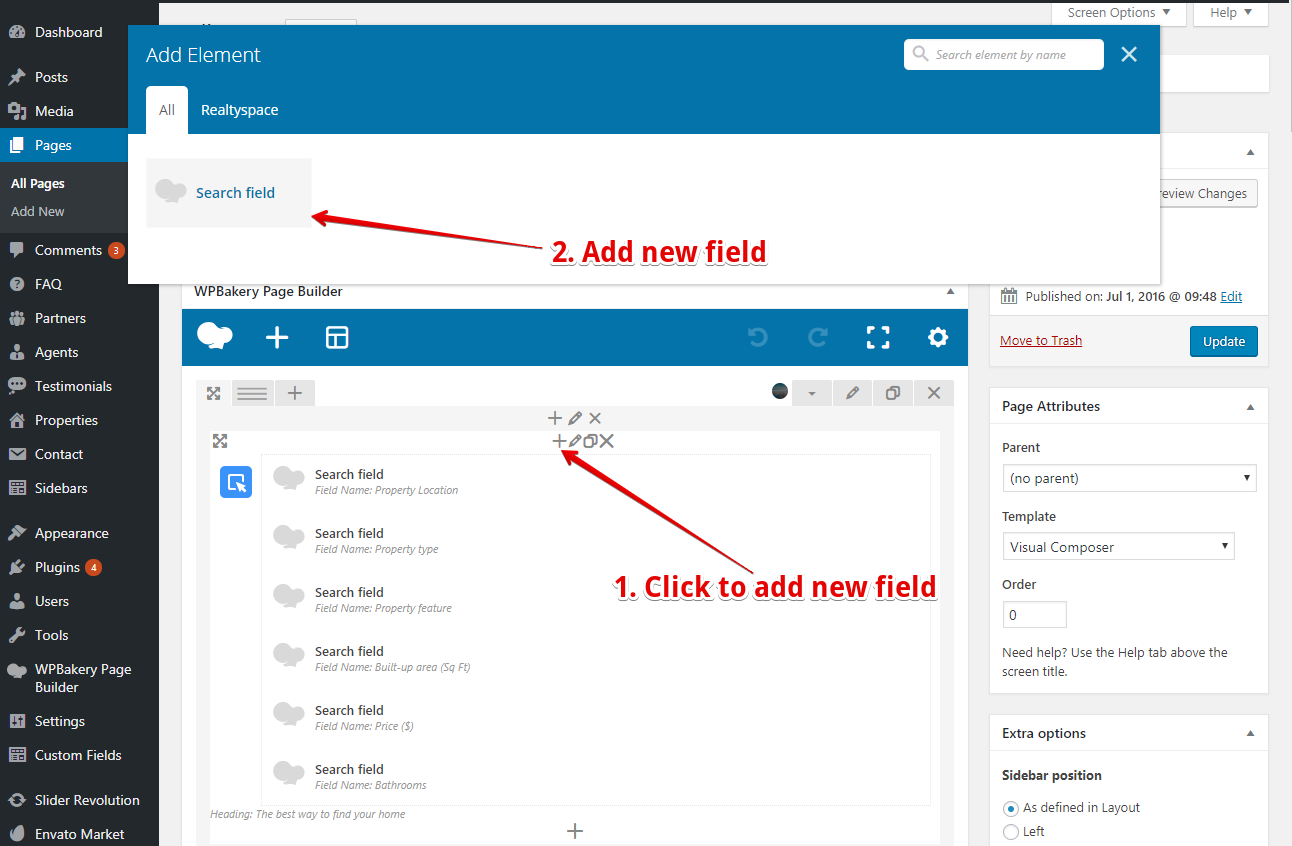Open the Templates layout icon
This screenshot has height=846, width=1292.
coord(337,338)
